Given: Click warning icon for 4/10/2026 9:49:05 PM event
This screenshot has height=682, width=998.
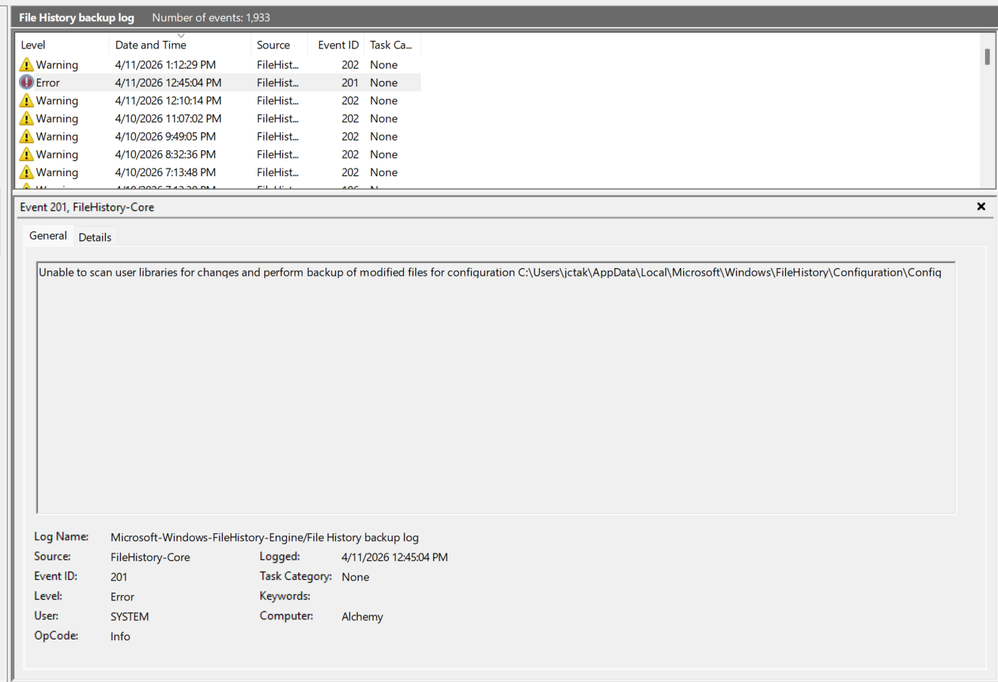Looking at the screenshot, I should point(26,136).
